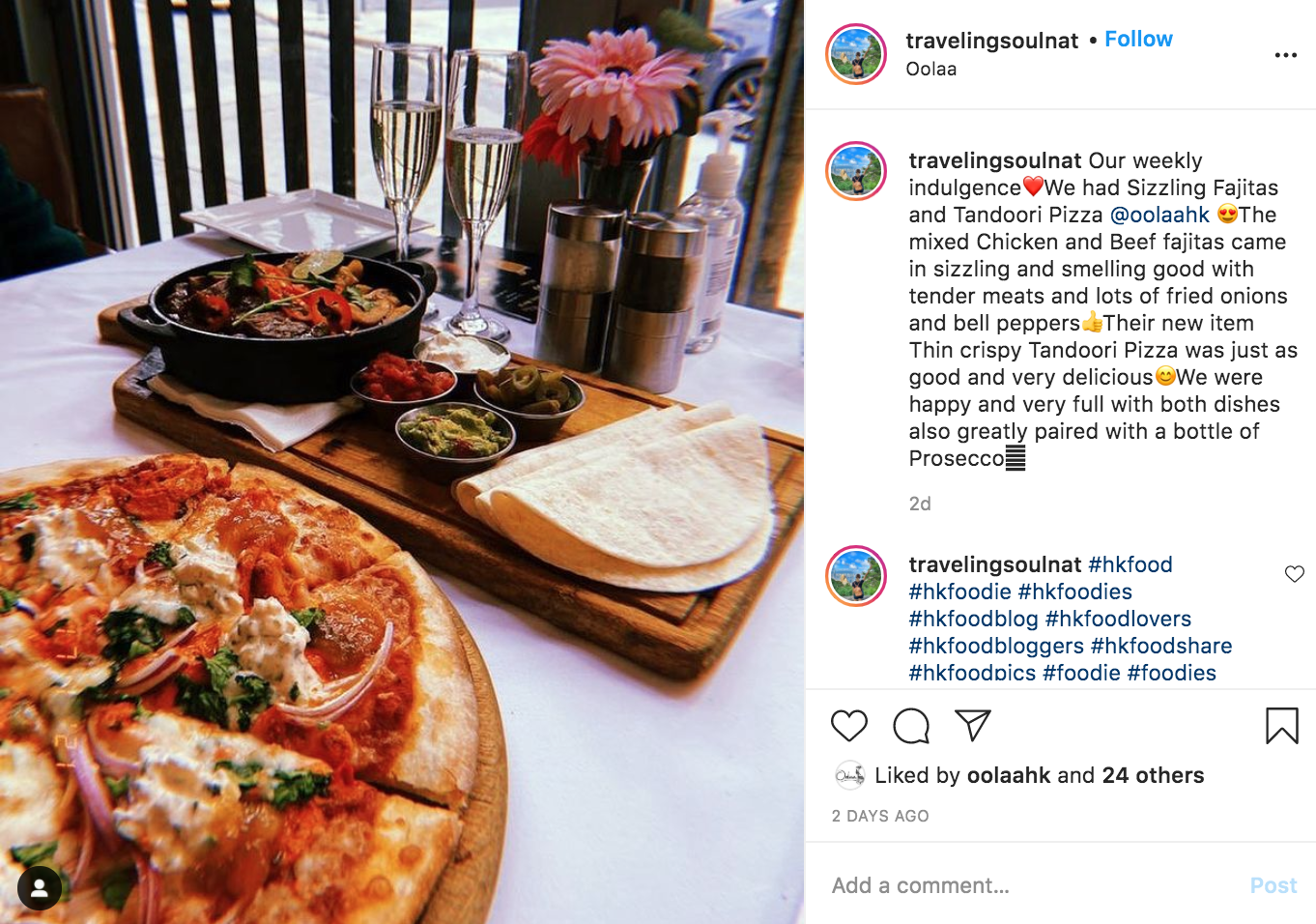Open the pizza and fajitas photo
Viewport: 1316px width, 924px height.
coord(402,462)
